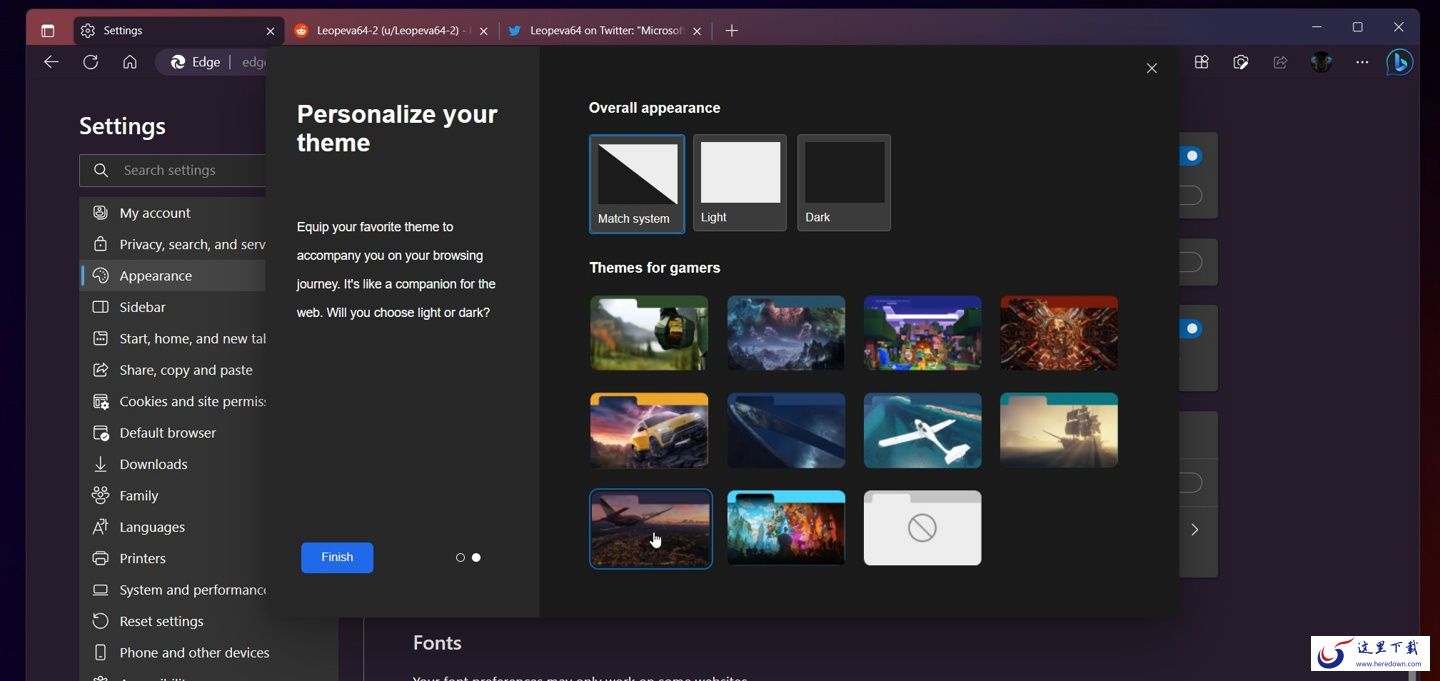Select the red ornate theme thumbnail
Viewport: 1440px width, 681px height.
1059,333
